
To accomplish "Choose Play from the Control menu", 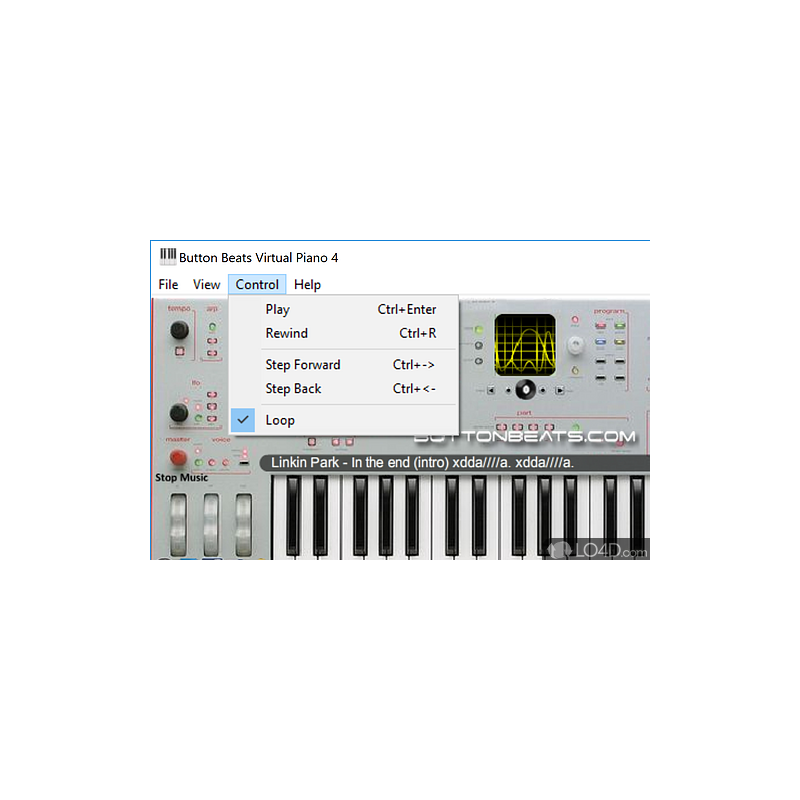I will 344,309.
